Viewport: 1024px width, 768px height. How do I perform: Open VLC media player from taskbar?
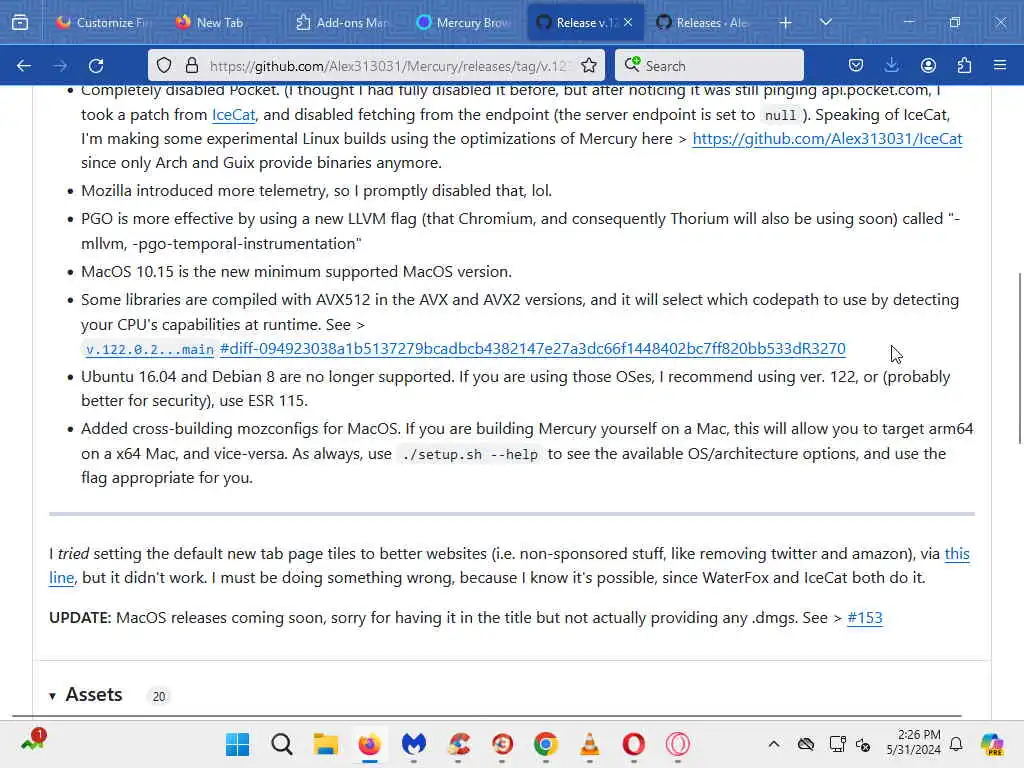click(x=590, y=744)
